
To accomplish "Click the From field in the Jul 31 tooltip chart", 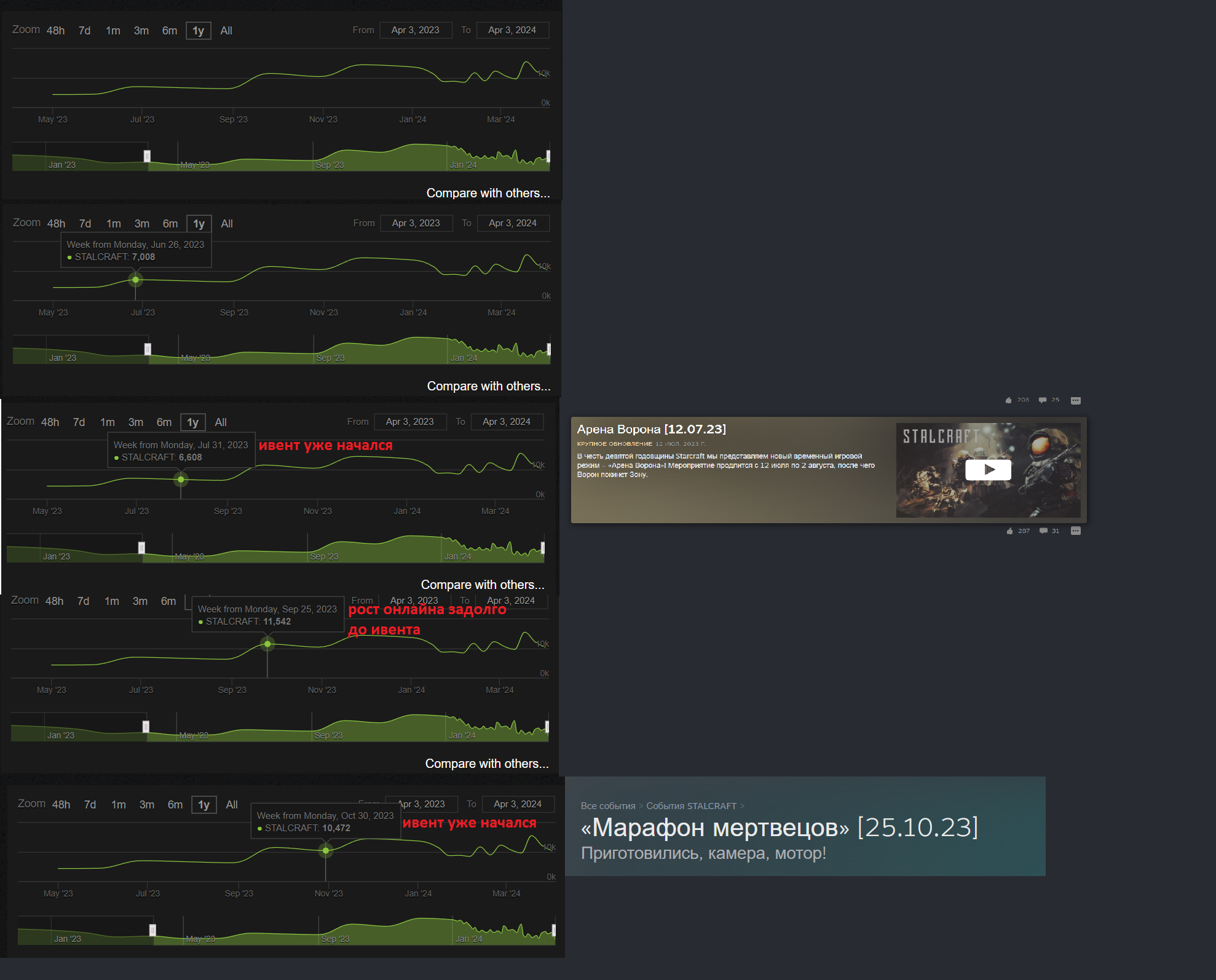I will click(410, 422).
